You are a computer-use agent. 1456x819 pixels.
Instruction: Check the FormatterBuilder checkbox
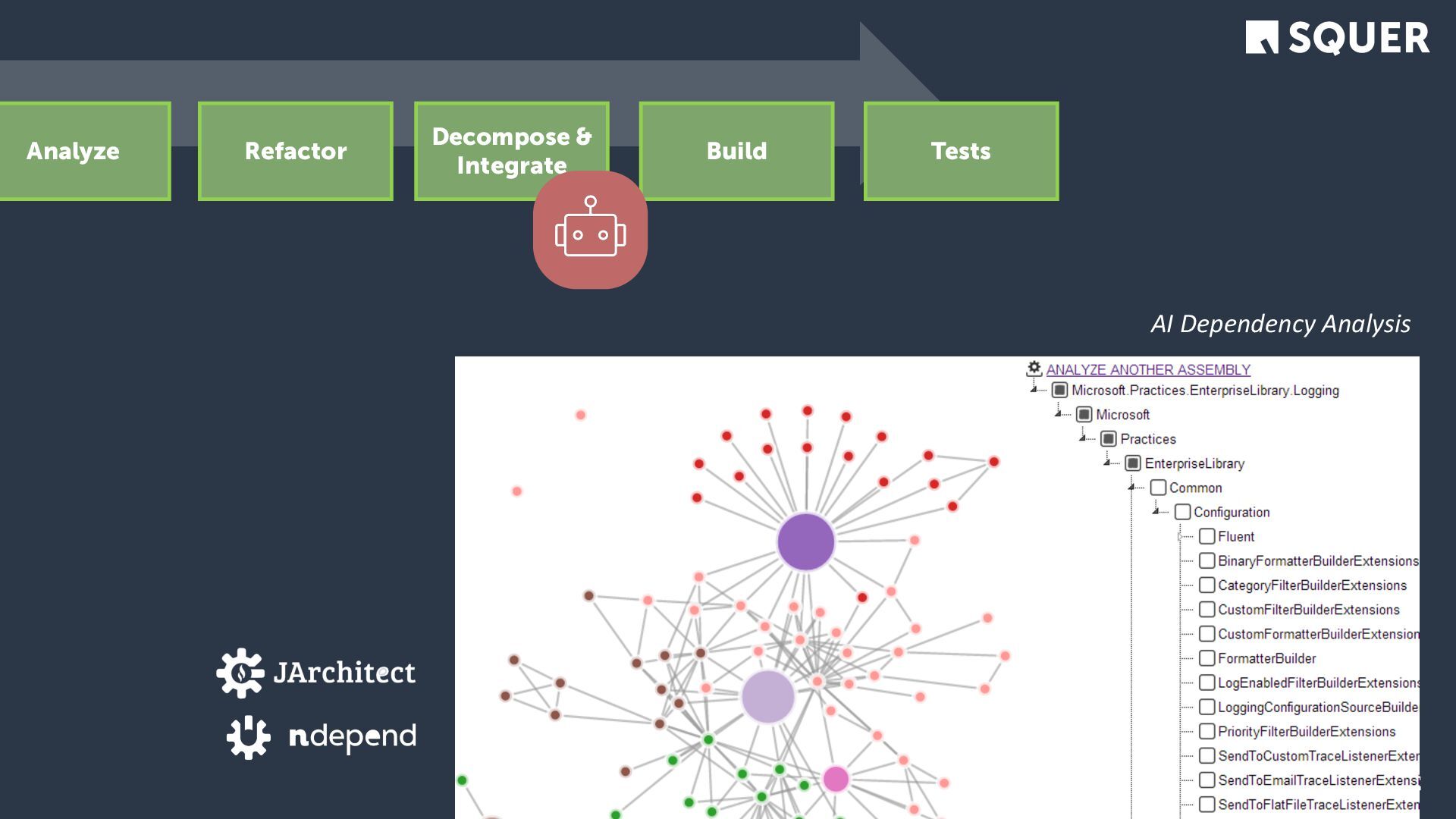click(1207, 658)
